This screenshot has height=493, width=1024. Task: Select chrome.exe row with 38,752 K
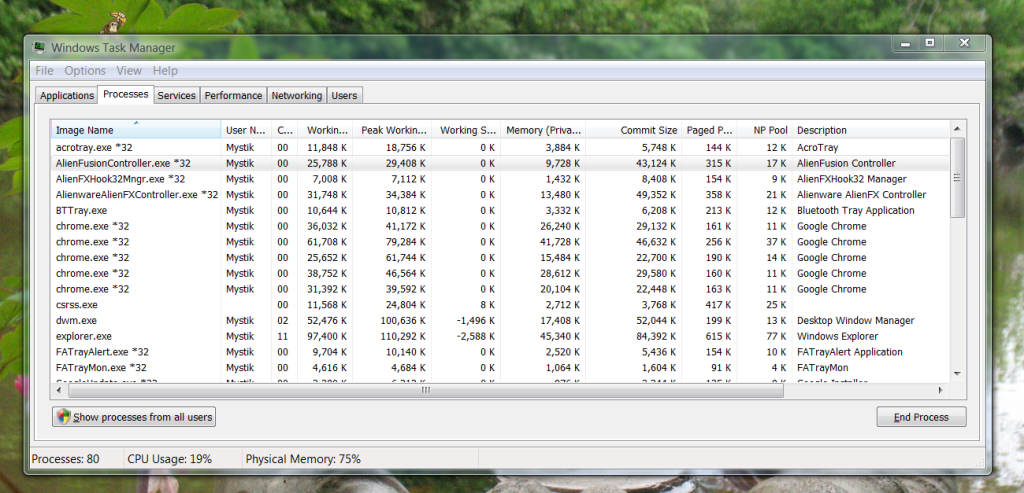click(500, 273)
